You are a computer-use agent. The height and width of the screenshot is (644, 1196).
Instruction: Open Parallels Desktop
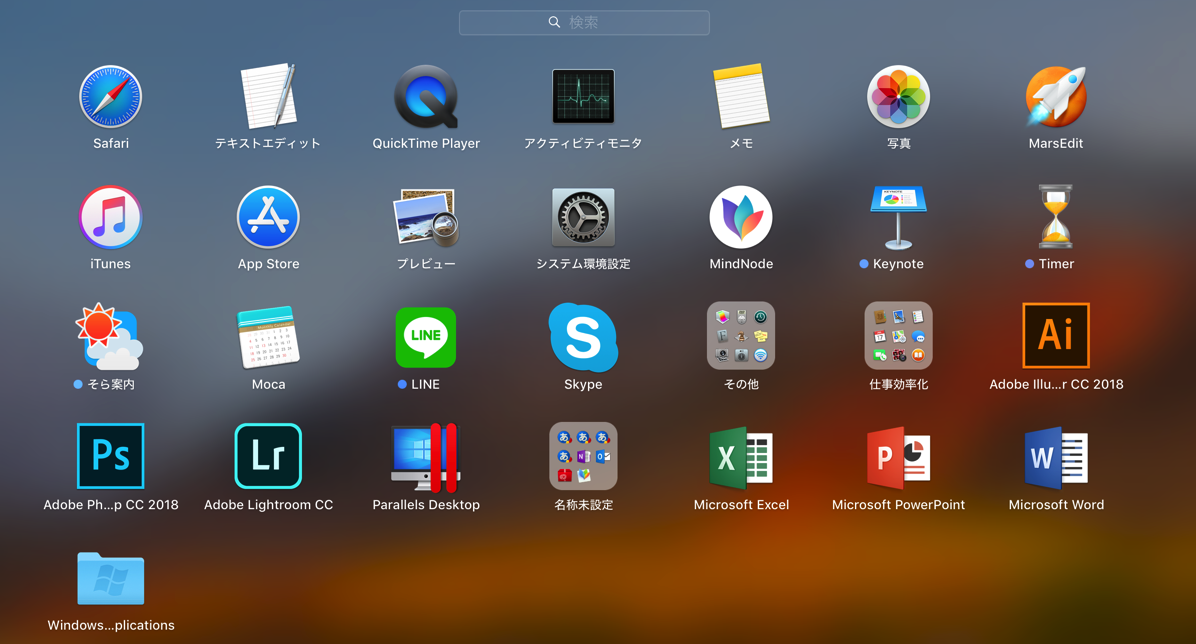[426, 457]
